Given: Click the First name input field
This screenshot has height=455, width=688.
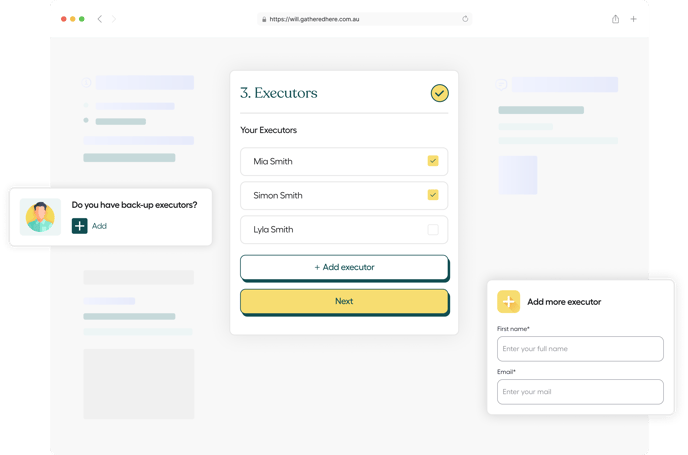Looking at the screenshot, I should pos(580,348).
